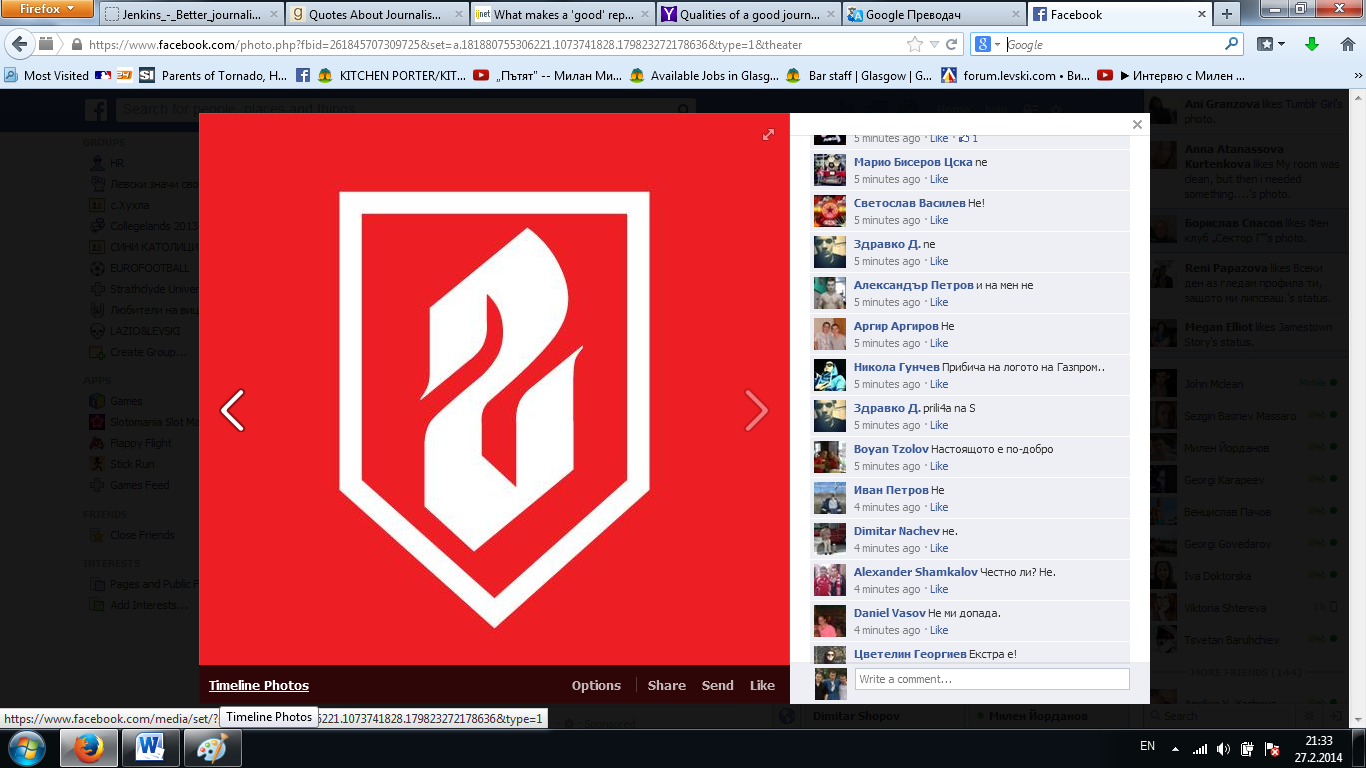
Task: Open Alexander Shamkalov's profile name
Action: [x=915, y=572]
